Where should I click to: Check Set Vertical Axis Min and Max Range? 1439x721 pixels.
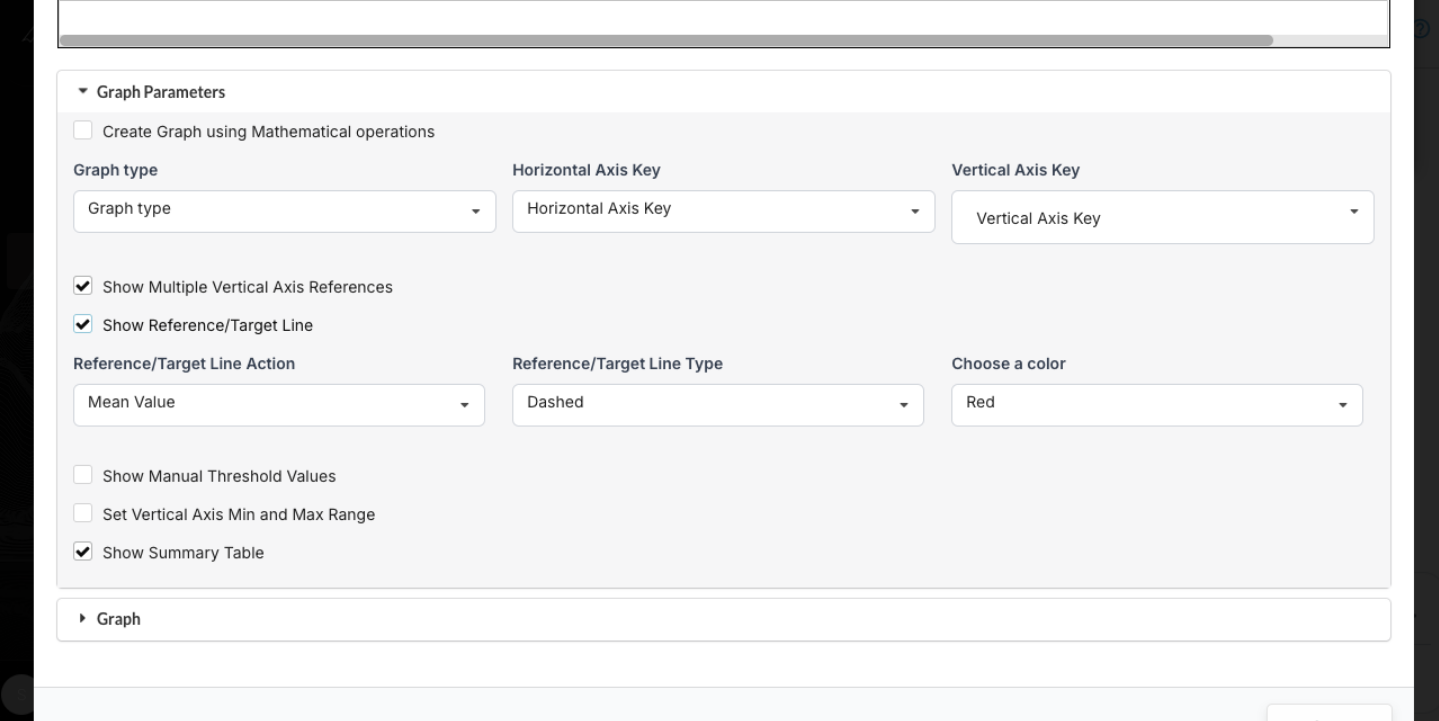pos(83,512)
